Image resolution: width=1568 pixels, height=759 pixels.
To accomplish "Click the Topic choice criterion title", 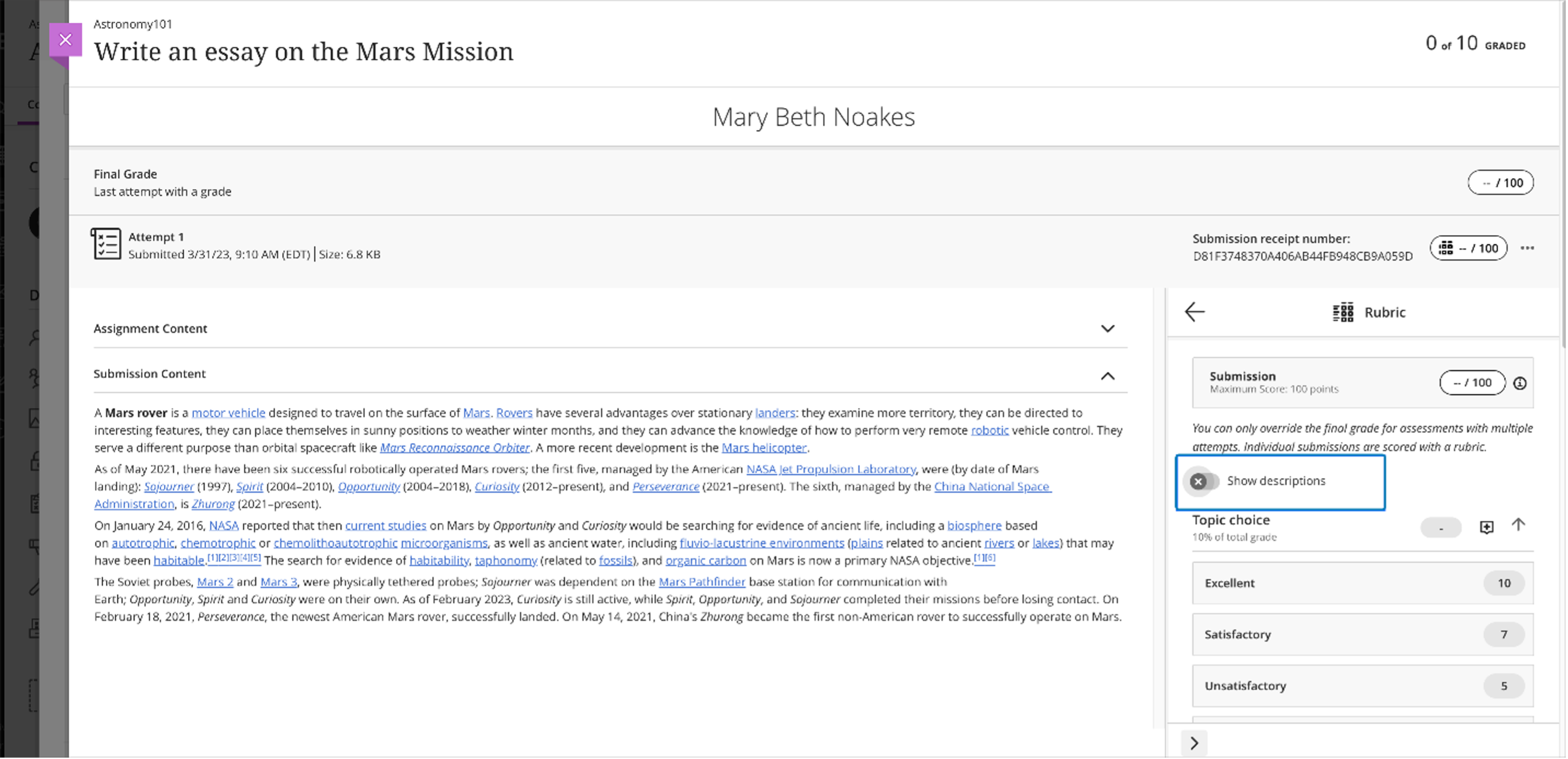I will point(1231,520).
